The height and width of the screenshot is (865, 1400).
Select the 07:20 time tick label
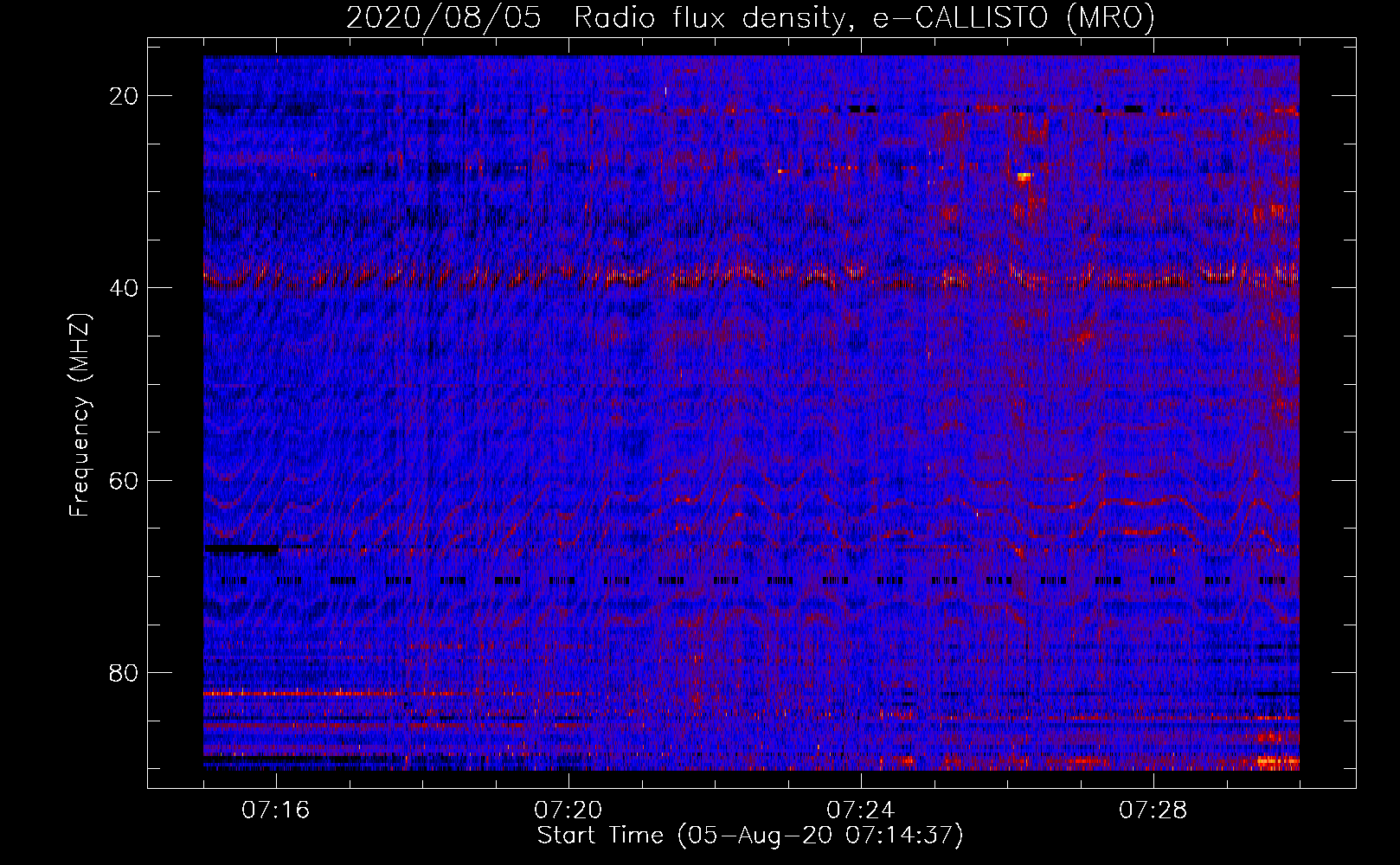[x=568, y=811]
